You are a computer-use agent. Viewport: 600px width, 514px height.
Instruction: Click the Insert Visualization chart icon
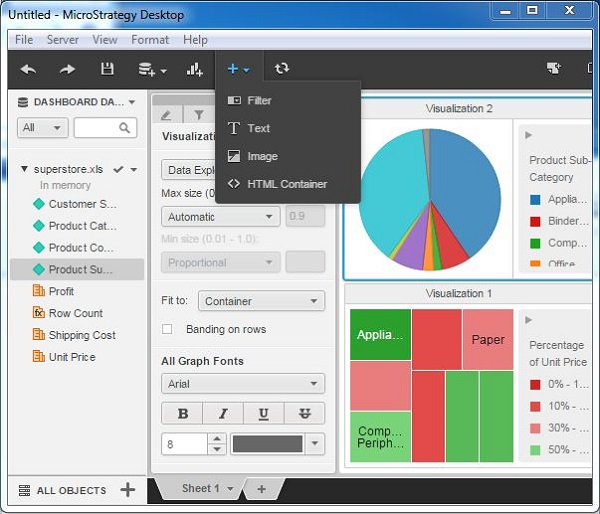194,69
